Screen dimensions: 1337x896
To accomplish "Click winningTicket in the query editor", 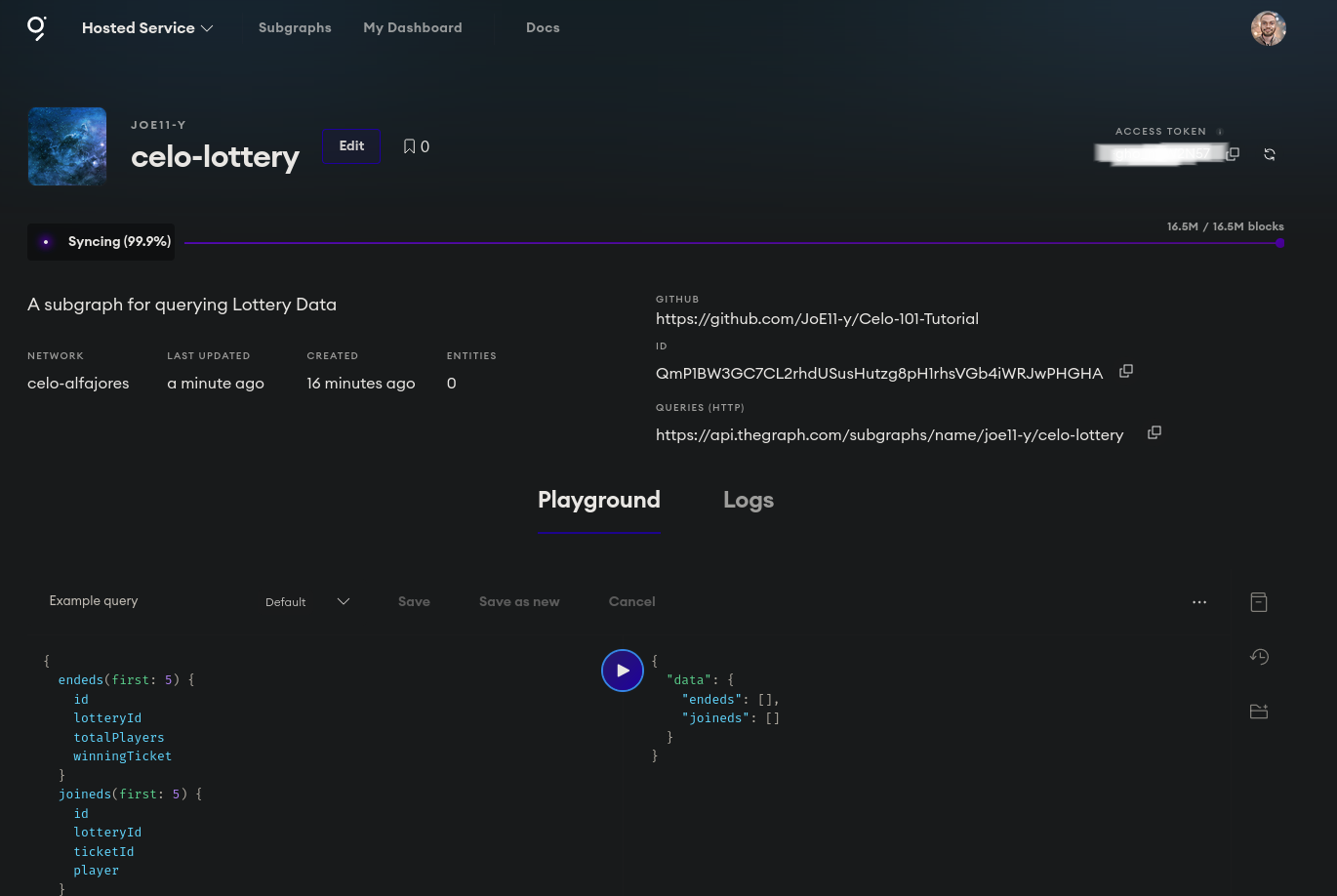I will click(x=123, y=756).
